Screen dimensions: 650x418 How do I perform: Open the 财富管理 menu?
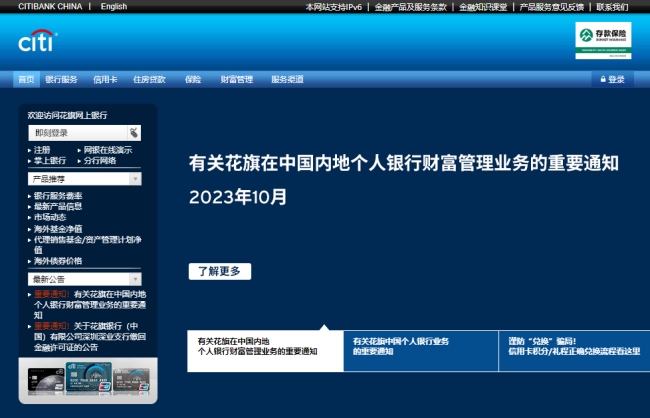(x=237, y=79)
